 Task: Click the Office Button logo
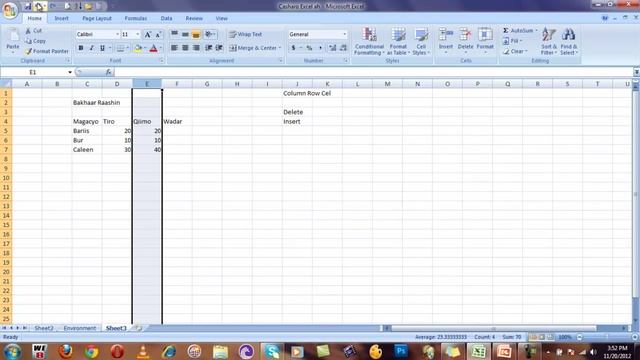click(10, 10)
